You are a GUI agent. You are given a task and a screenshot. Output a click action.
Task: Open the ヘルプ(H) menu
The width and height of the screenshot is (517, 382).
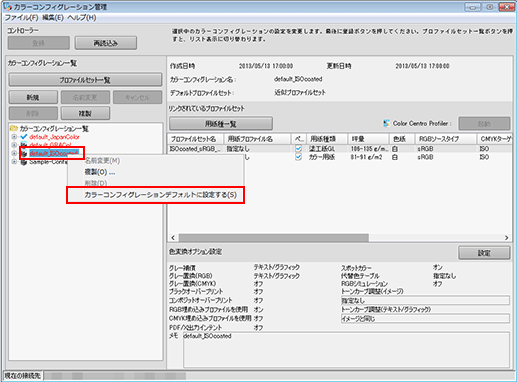tap(82, 17)
